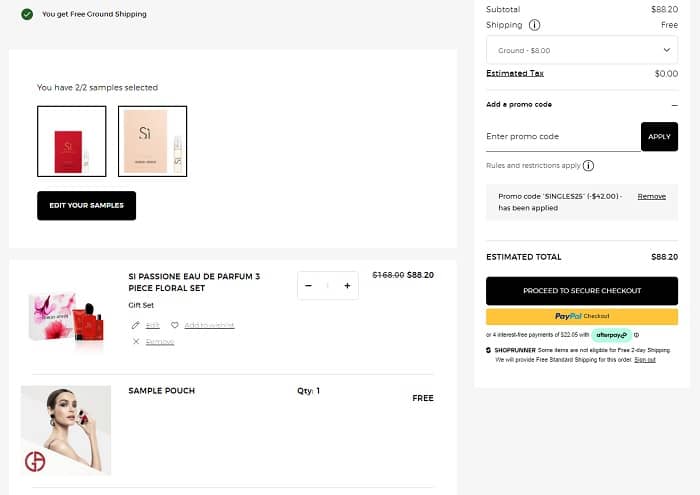This screenshot has height=495, width=700.
Task: Open the Ground shipping method dropdown
Action: 582,49
